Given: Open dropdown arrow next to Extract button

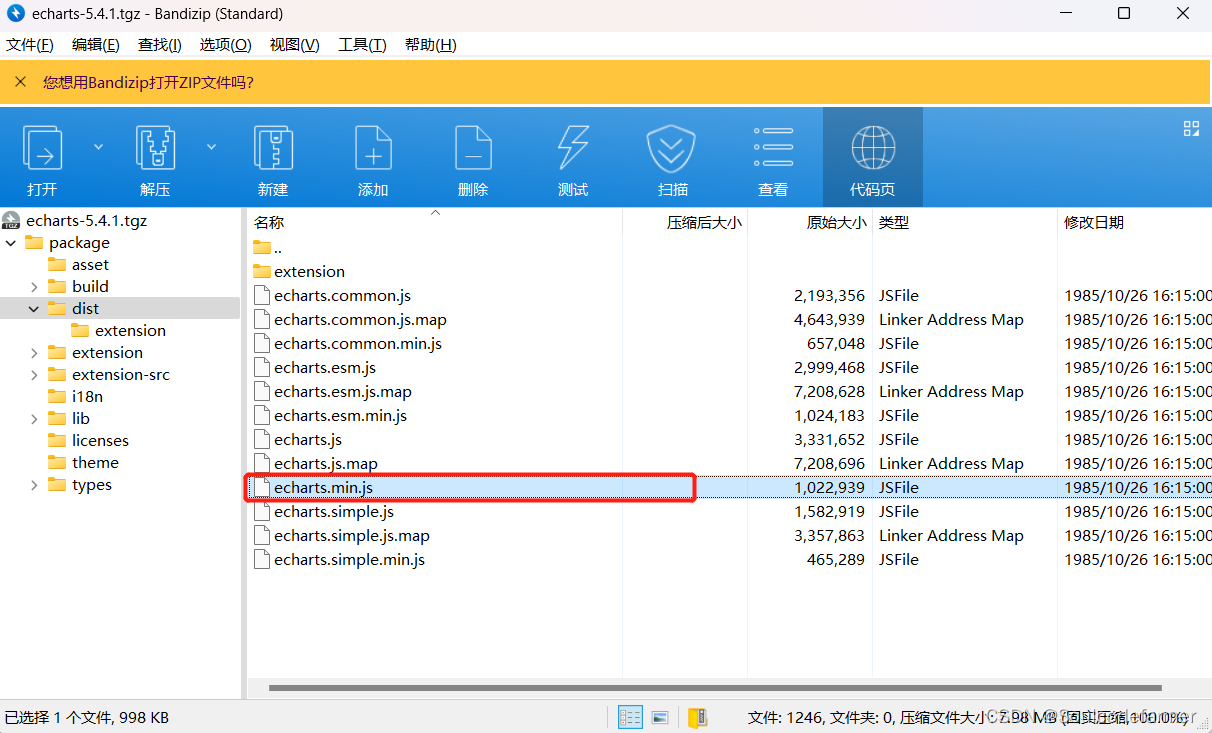Looking at the screenshot, I should click(x=211, y=147).
